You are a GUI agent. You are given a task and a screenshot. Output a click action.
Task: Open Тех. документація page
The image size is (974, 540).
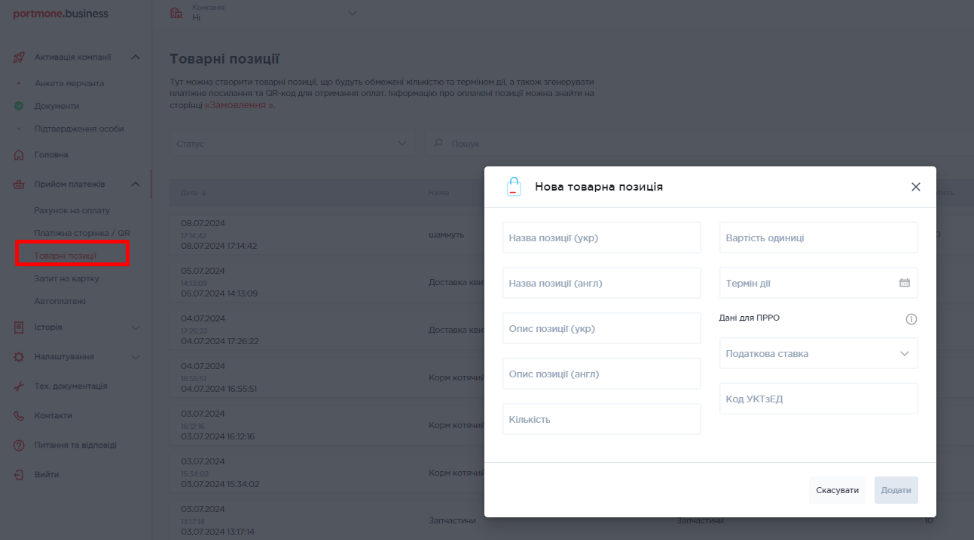[71, 386]
